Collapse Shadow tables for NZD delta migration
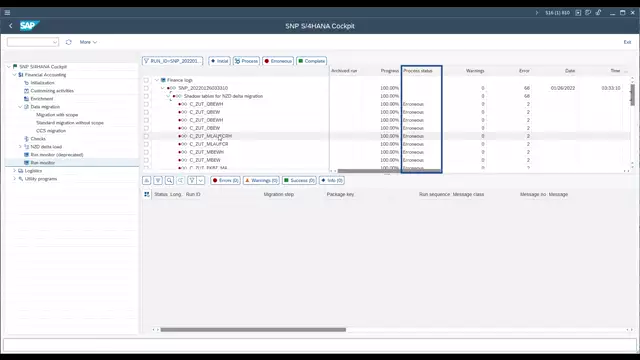The width and height of the screenshot is (640, 360). 168,96
